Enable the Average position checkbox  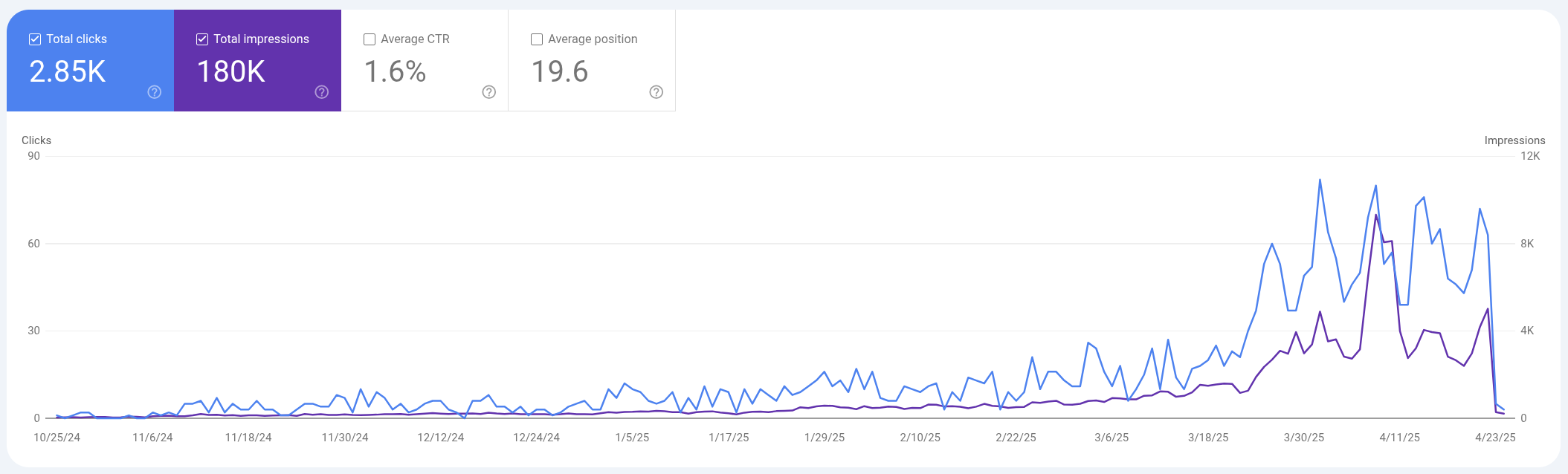(537, 39)
